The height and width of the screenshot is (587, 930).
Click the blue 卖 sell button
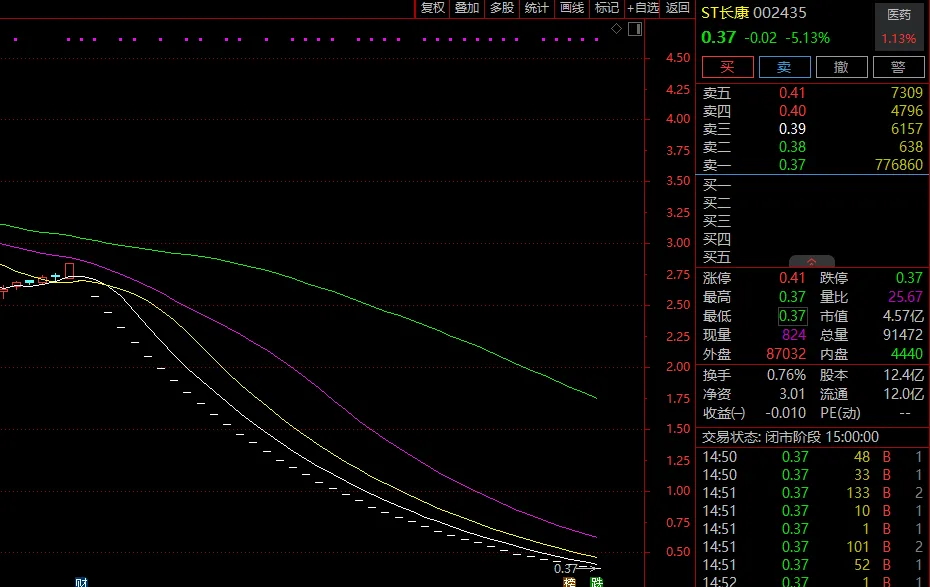coord(785,67)
